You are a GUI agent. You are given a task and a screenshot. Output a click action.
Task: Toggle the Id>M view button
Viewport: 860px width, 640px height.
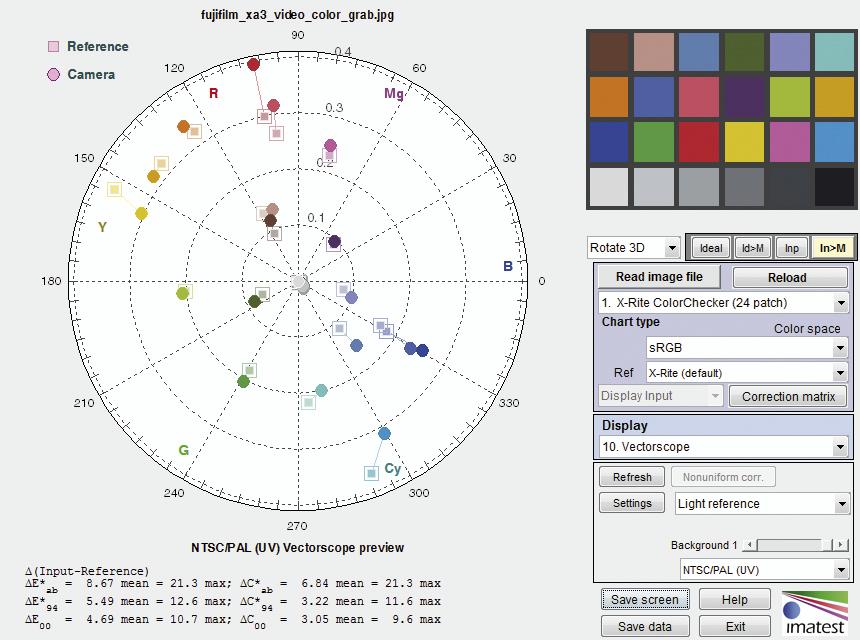click(x=752, y=248)
